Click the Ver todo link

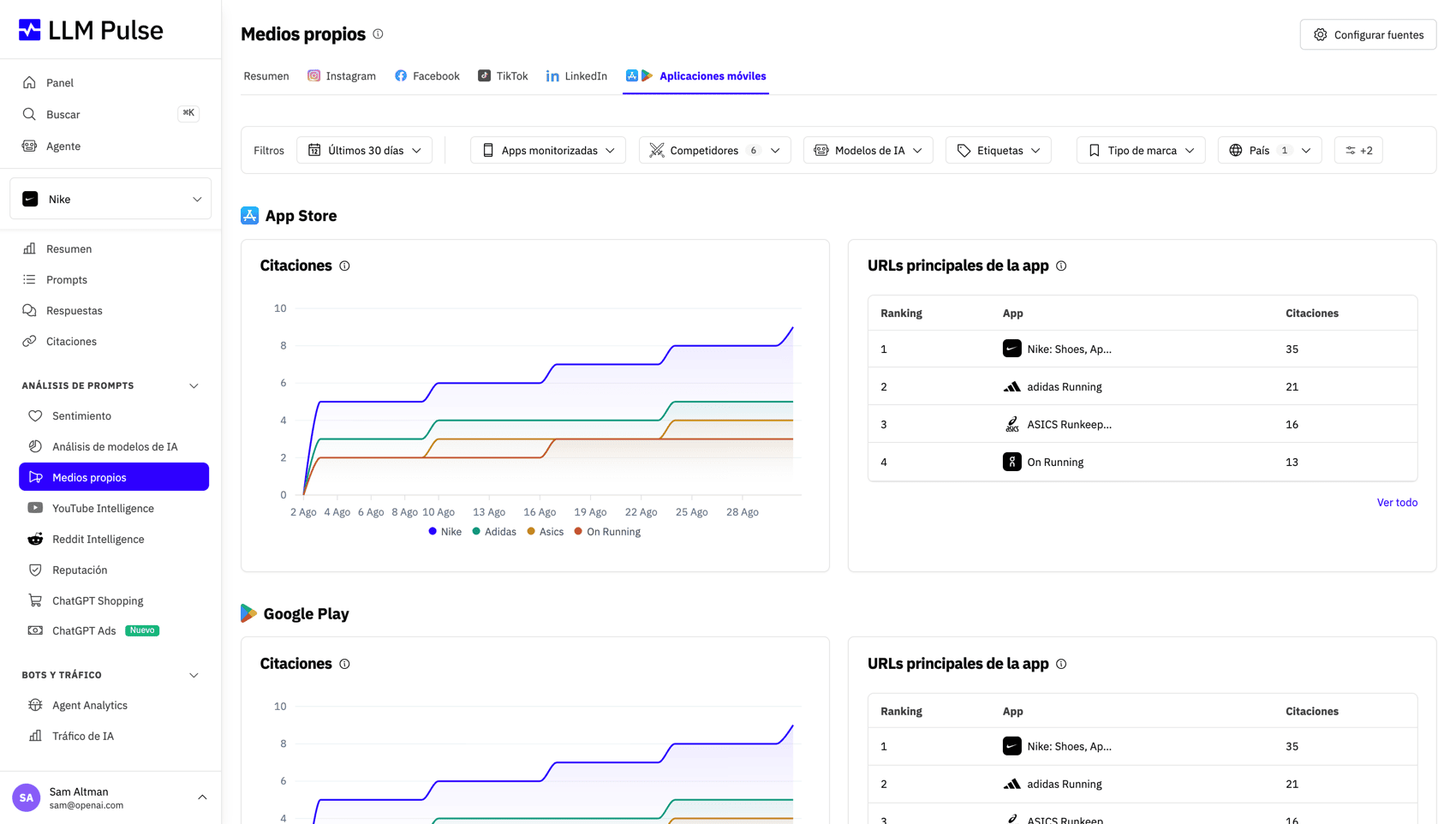(x=1397, y=503)
